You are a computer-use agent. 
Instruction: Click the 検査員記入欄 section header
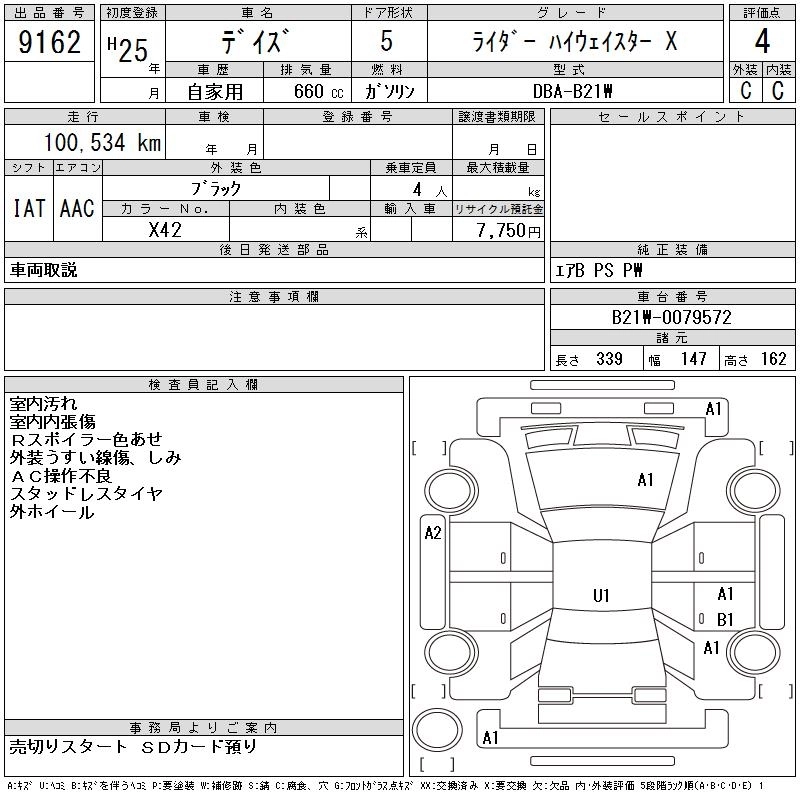[x=204, y=384]
